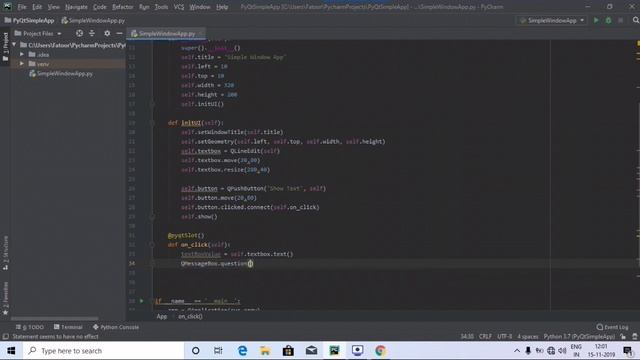This screenshot has width=640, height=360.
Task: Start debugging with the bug icon
Action: click(x=608, y=20)
